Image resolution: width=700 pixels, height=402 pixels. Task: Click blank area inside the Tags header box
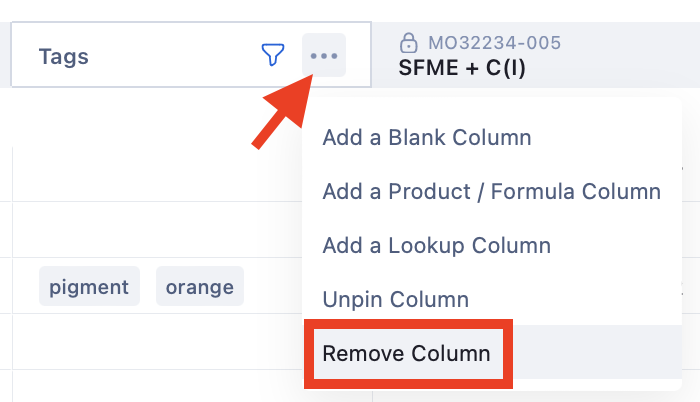[x=170, y=56]
